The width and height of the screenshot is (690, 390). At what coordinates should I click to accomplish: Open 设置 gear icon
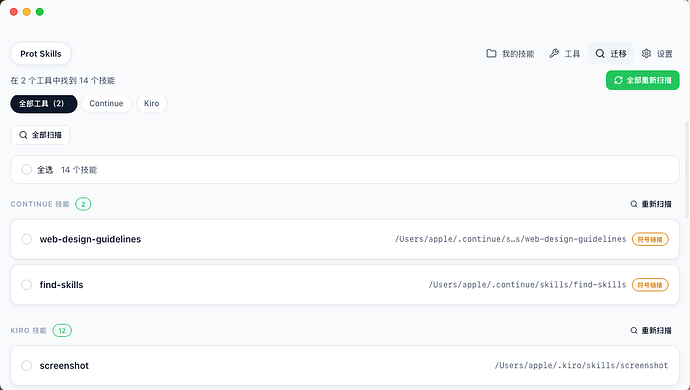[x=646, y=54]
